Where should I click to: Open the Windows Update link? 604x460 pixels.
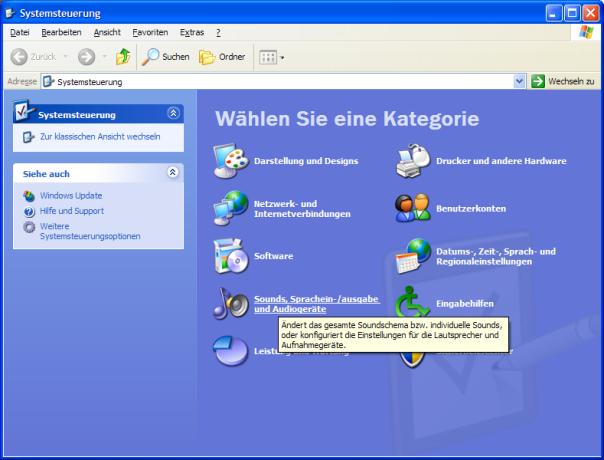70,195
